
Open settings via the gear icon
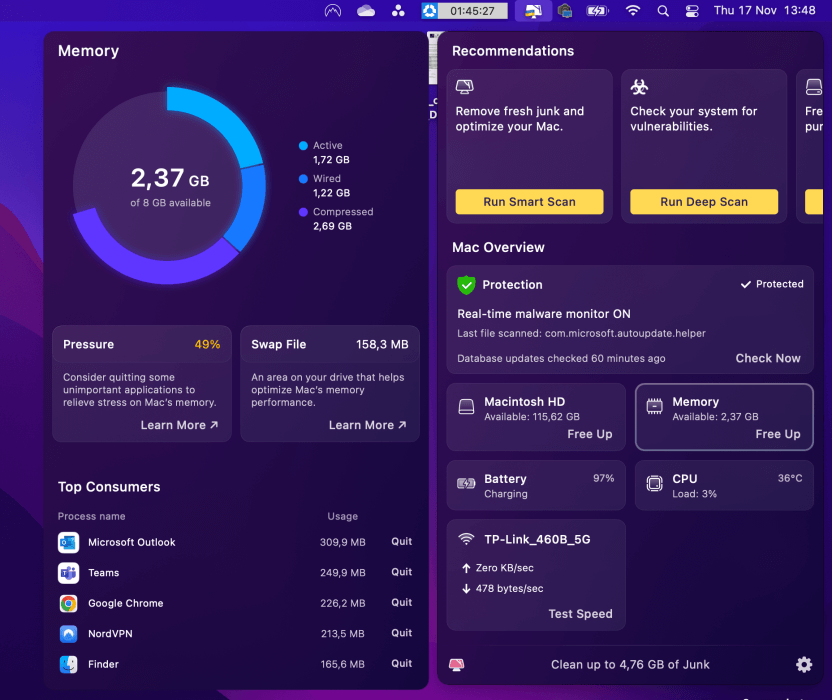pyautogui.click(x=802, y=664)
